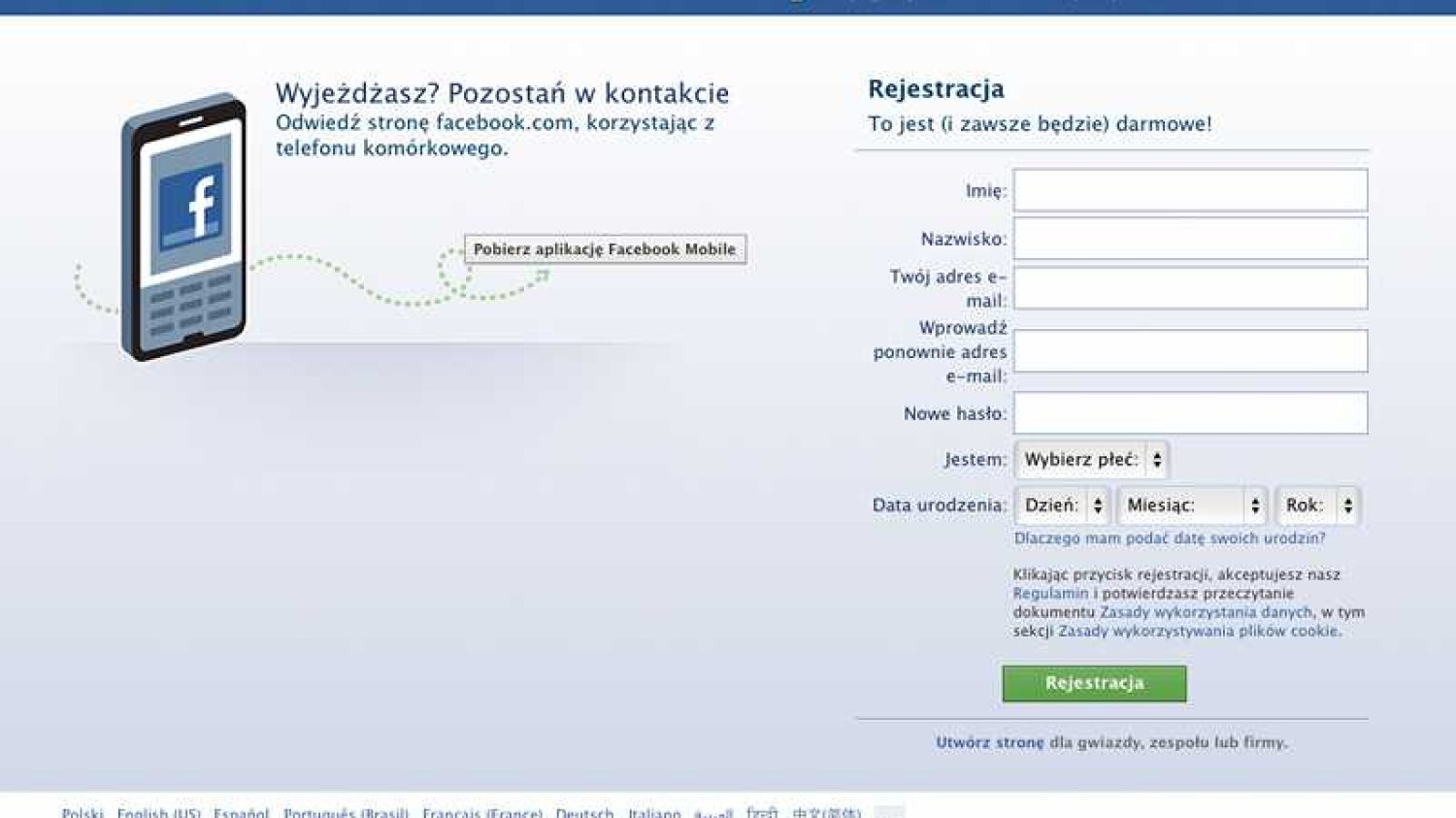
Task: Open the Regulamin terms link
Action: click(x=1050, y=594)
